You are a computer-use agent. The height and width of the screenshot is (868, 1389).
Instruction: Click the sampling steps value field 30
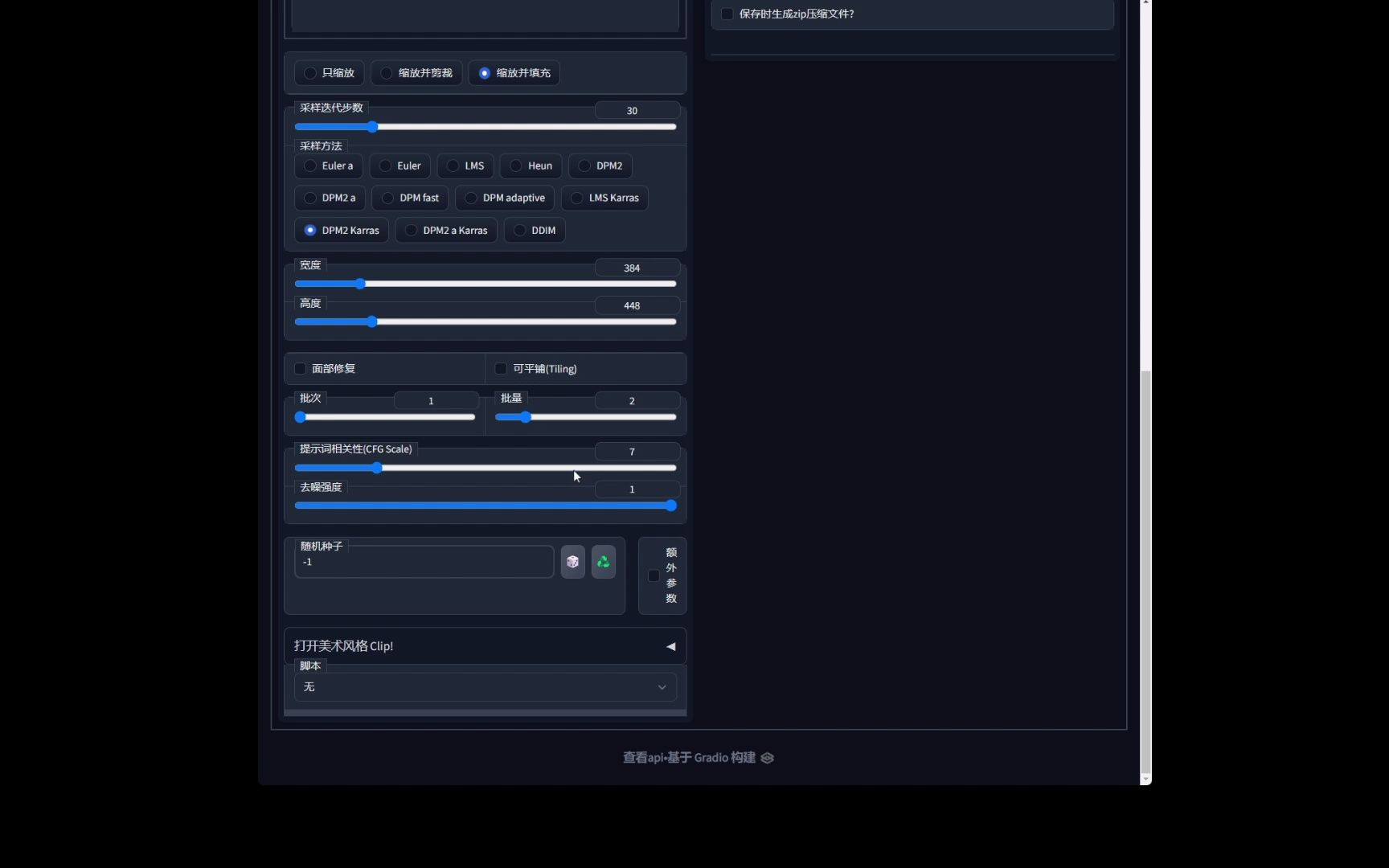point(637,111)
